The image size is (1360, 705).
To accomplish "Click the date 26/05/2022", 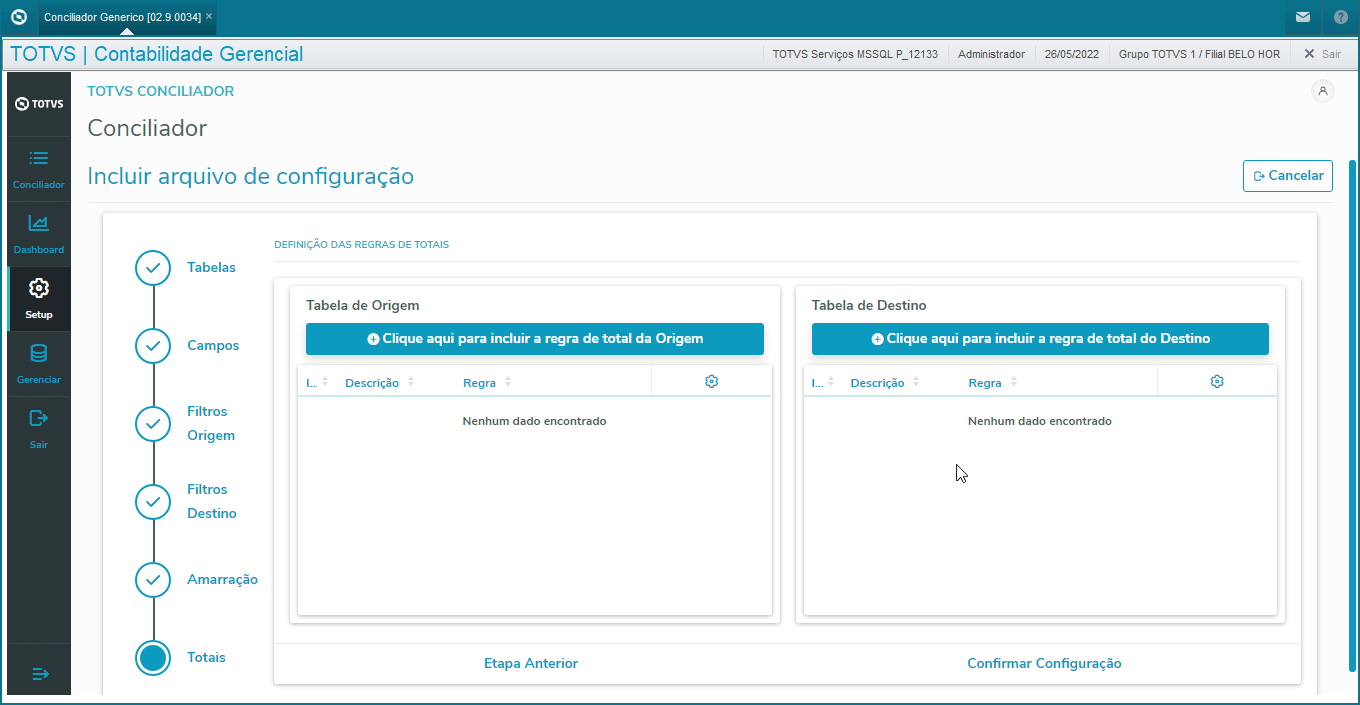I will 1072,54.
